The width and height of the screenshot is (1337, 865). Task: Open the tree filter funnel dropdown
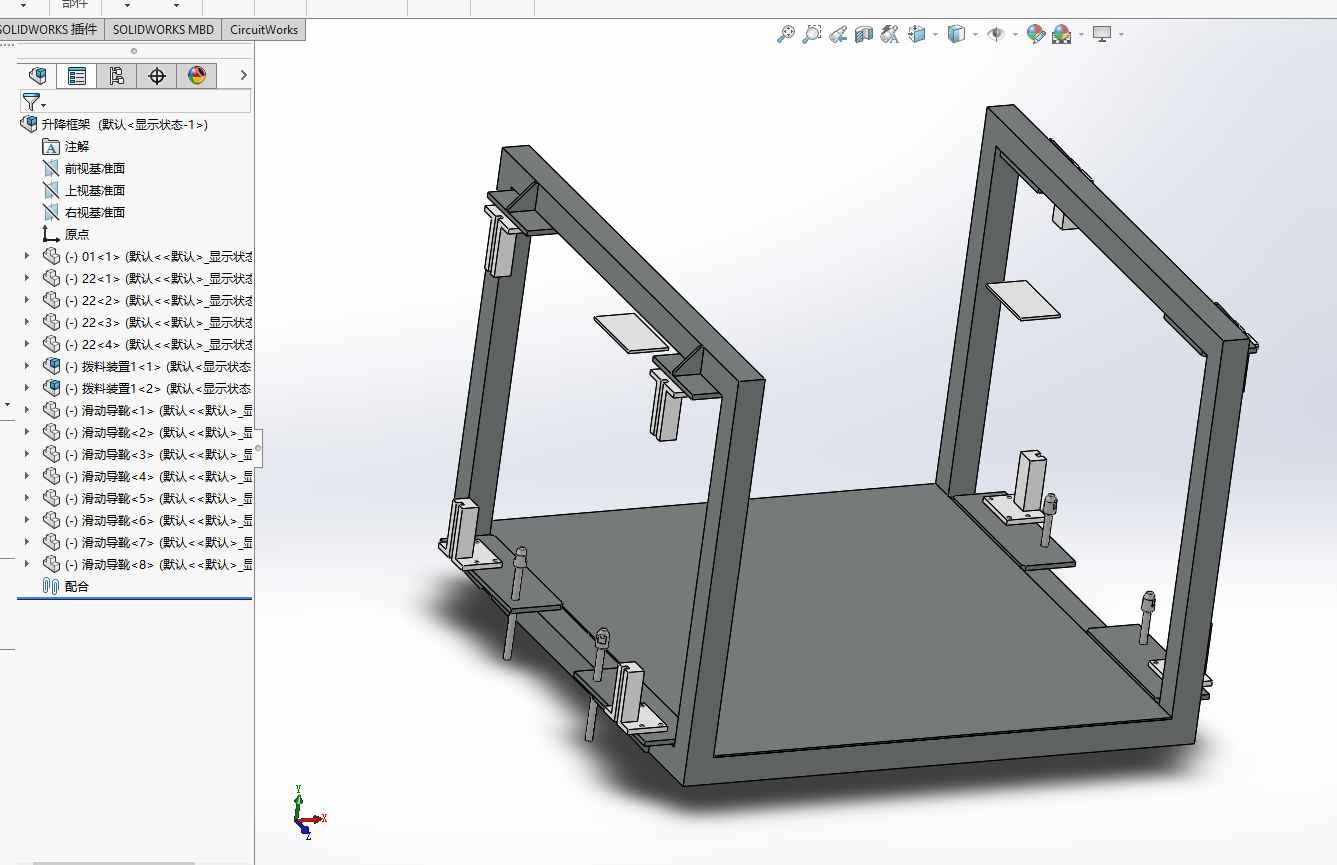(34, 102)
